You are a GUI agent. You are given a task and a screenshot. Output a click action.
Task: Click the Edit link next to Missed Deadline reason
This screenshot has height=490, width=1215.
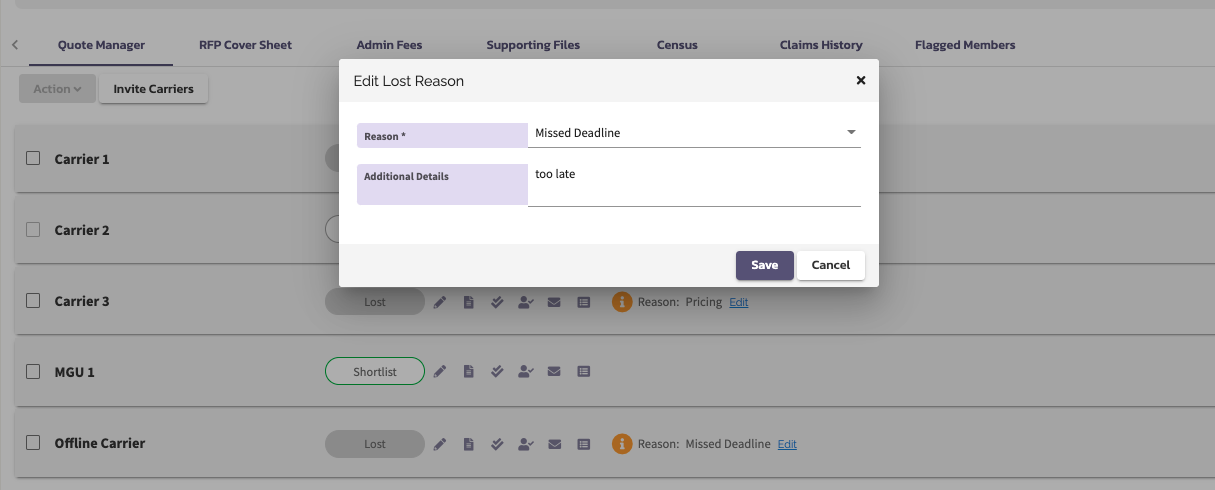pos(788,444)
